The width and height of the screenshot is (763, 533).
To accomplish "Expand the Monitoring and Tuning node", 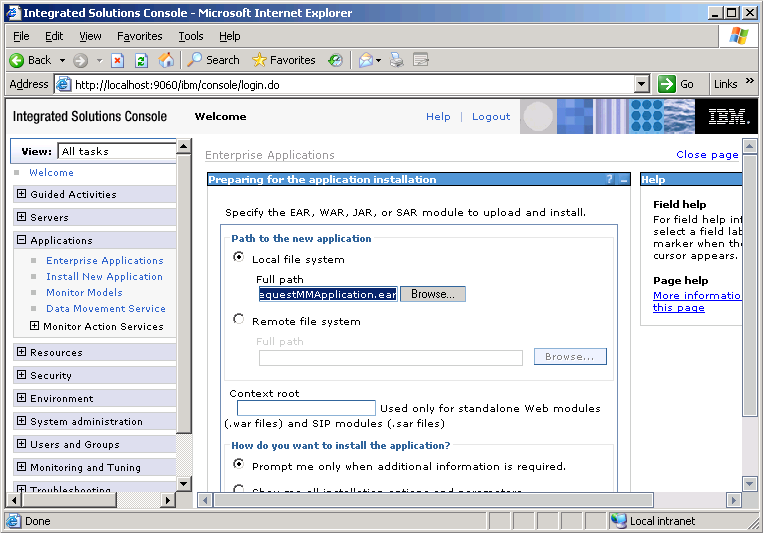I will click(x=21, y=466).
